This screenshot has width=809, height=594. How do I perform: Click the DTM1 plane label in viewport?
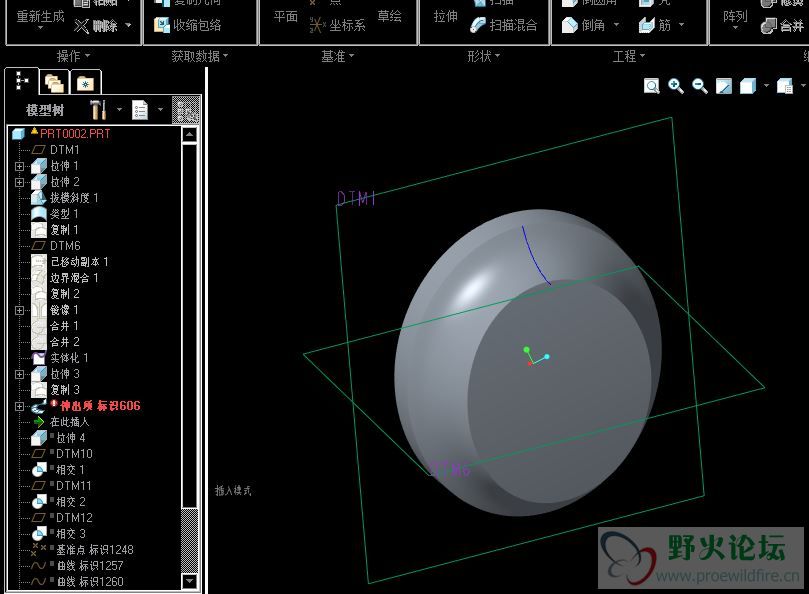click(356, 198)
